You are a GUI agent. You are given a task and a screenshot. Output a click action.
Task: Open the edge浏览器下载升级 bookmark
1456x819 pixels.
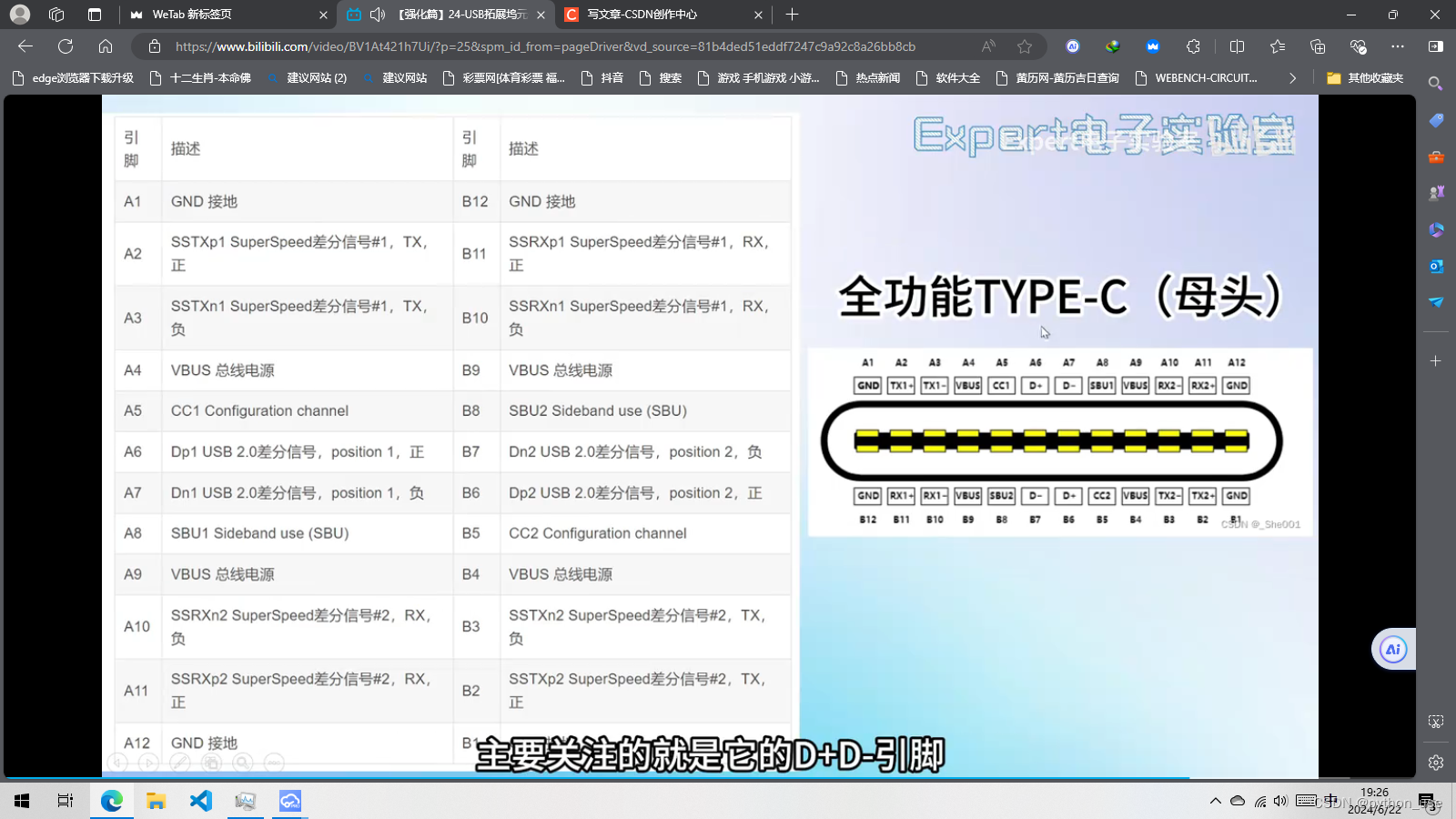[74, 78]
